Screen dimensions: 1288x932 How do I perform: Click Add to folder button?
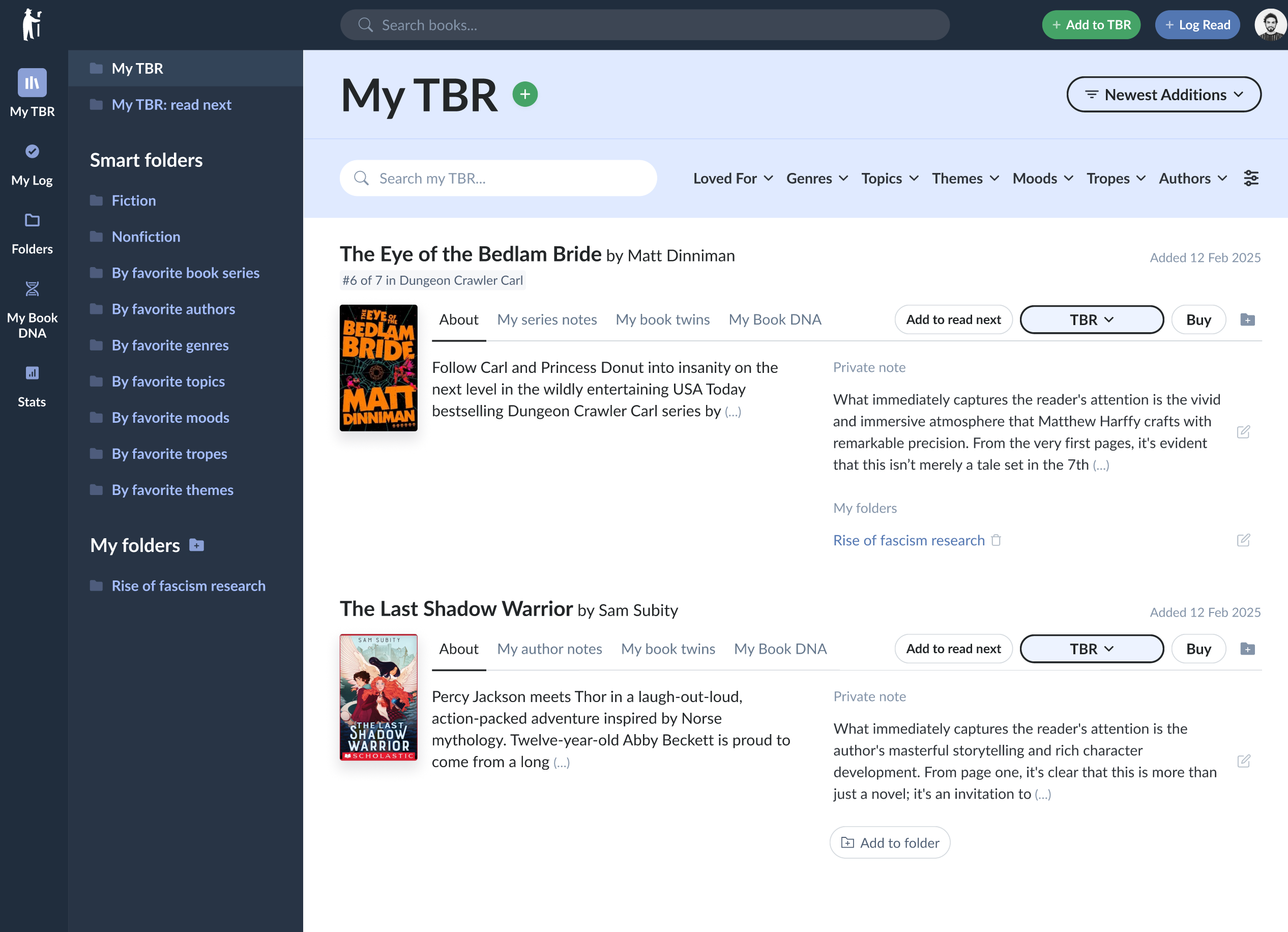890,843
